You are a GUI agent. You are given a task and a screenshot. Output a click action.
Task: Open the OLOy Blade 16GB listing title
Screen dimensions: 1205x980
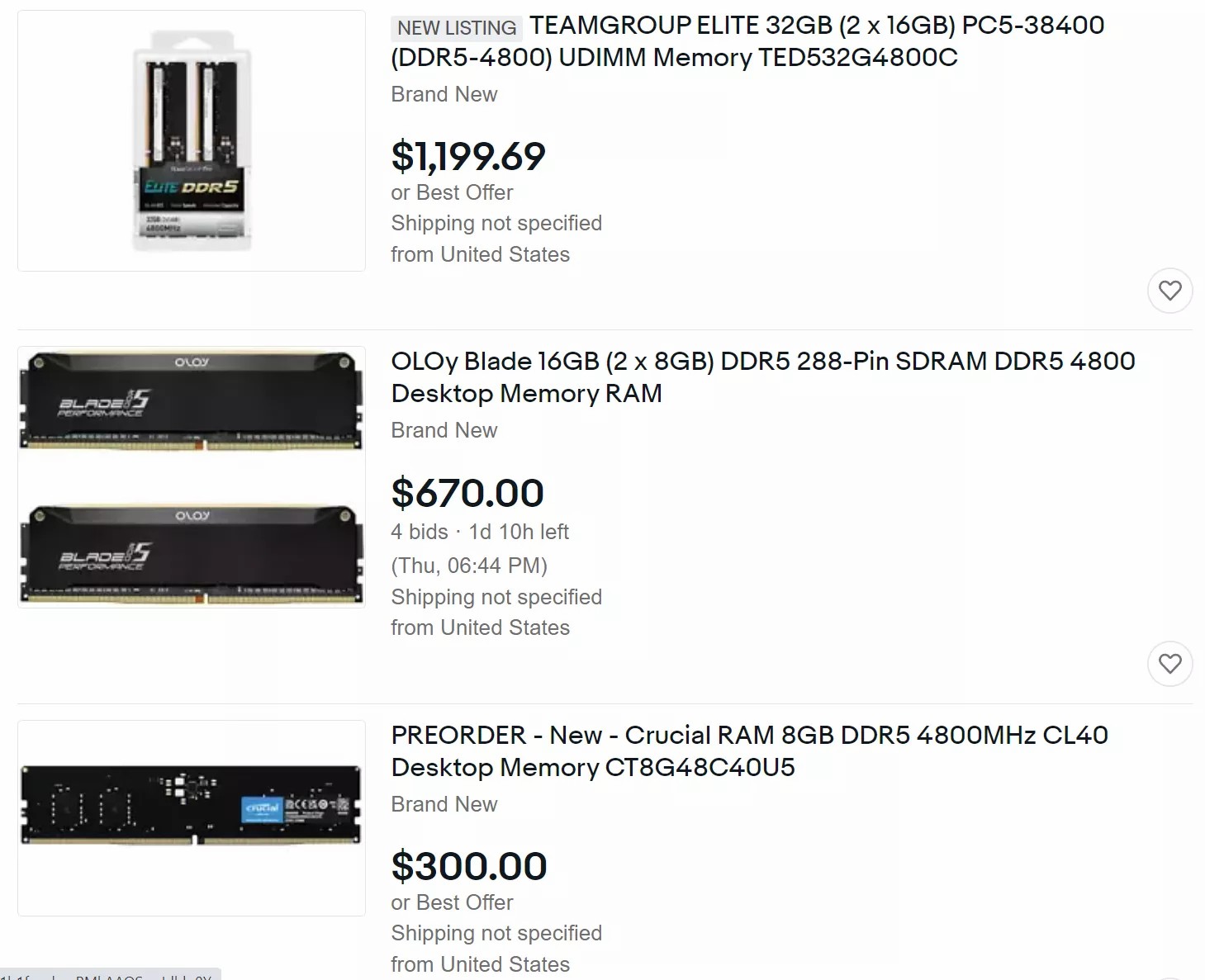[x=762, y=376]
